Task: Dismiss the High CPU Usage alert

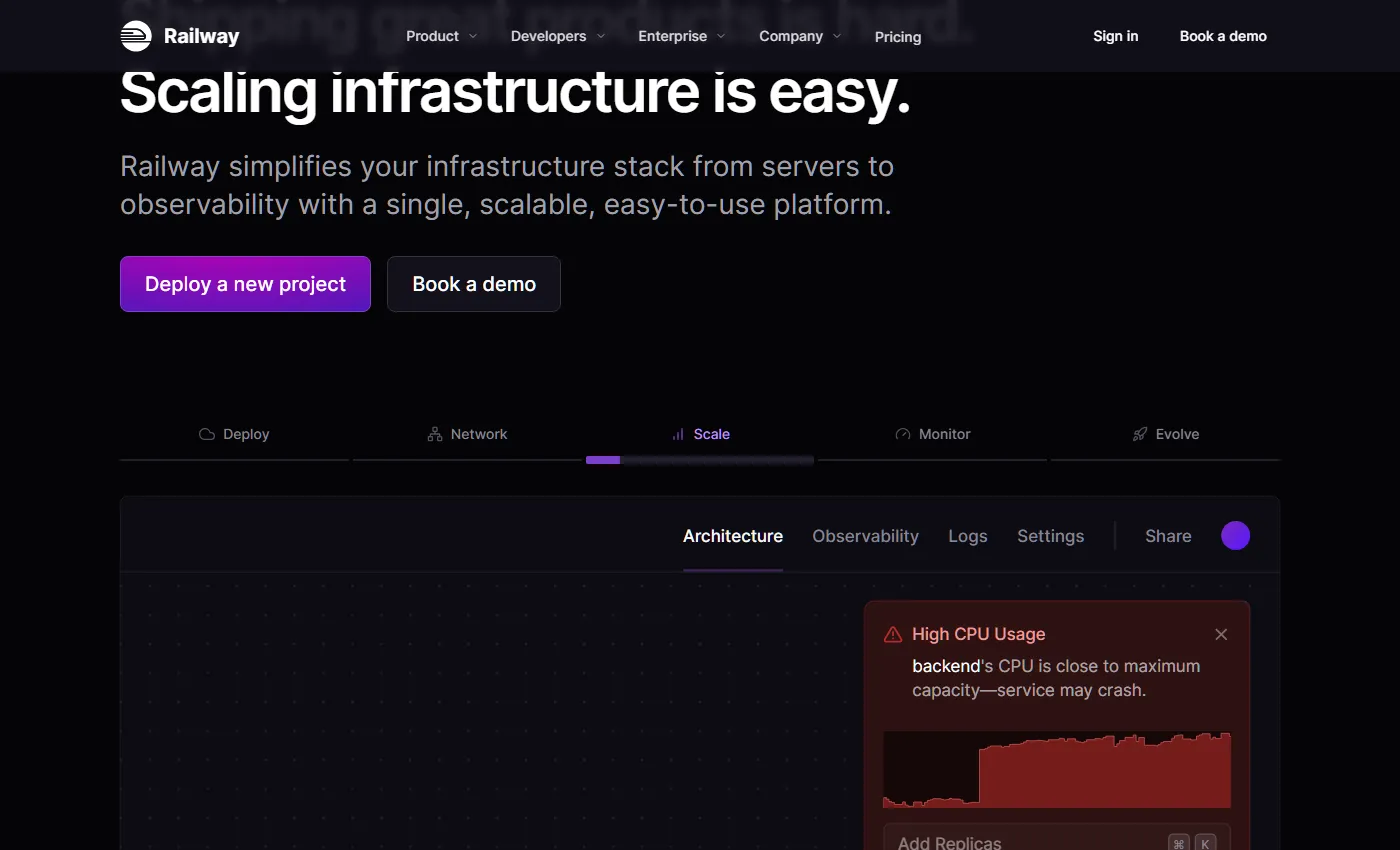Action: click(1221, 634)
